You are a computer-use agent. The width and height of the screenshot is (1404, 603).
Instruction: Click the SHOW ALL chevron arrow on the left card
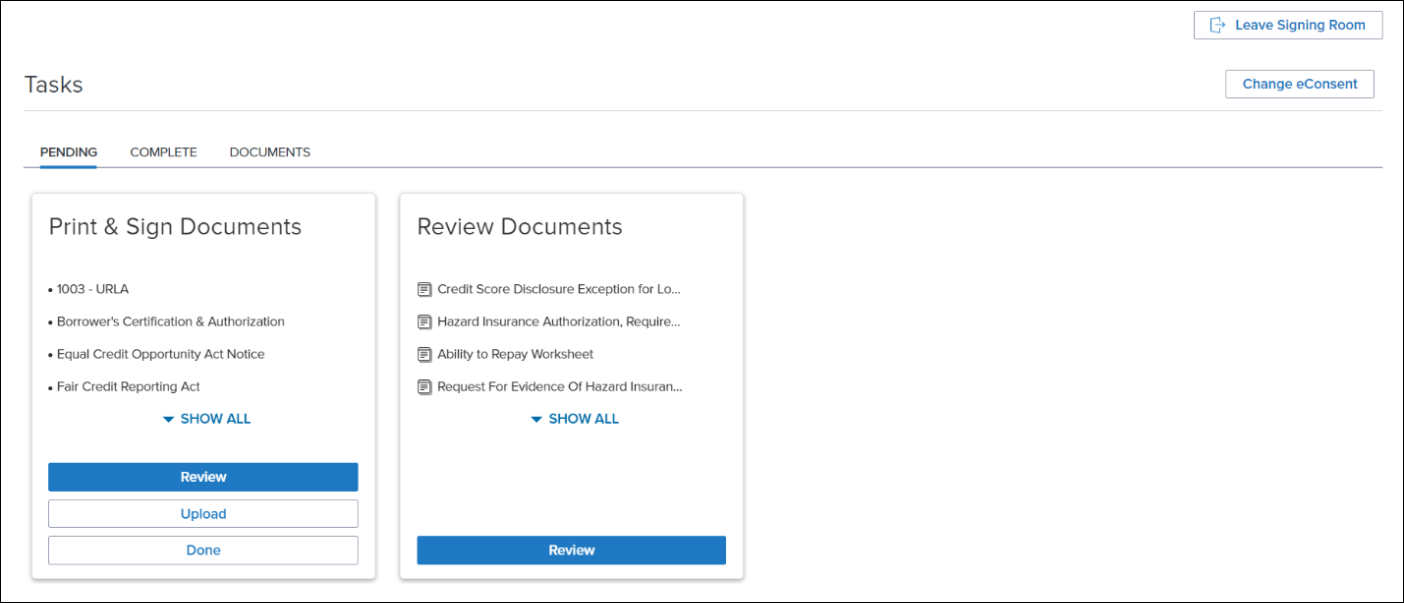(168, 419)
